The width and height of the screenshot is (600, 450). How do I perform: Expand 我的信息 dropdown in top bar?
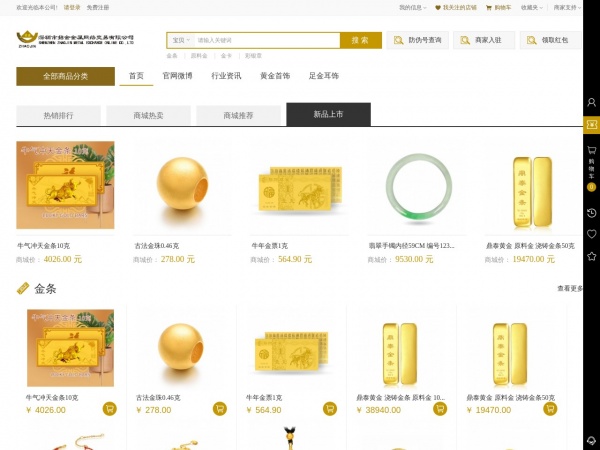(x=412, y=7)
